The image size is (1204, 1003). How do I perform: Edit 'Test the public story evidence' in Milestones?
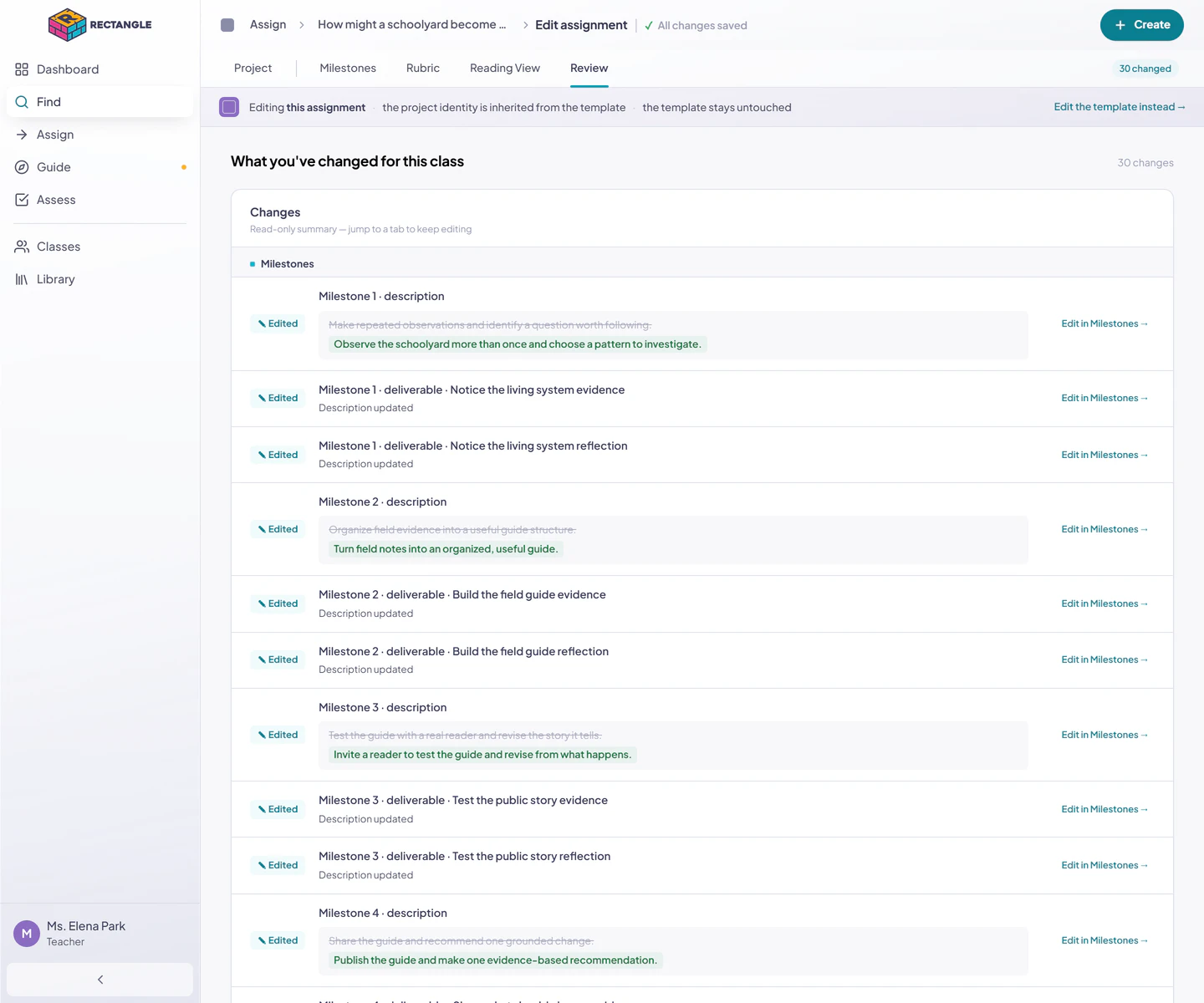coord(1105,810)
